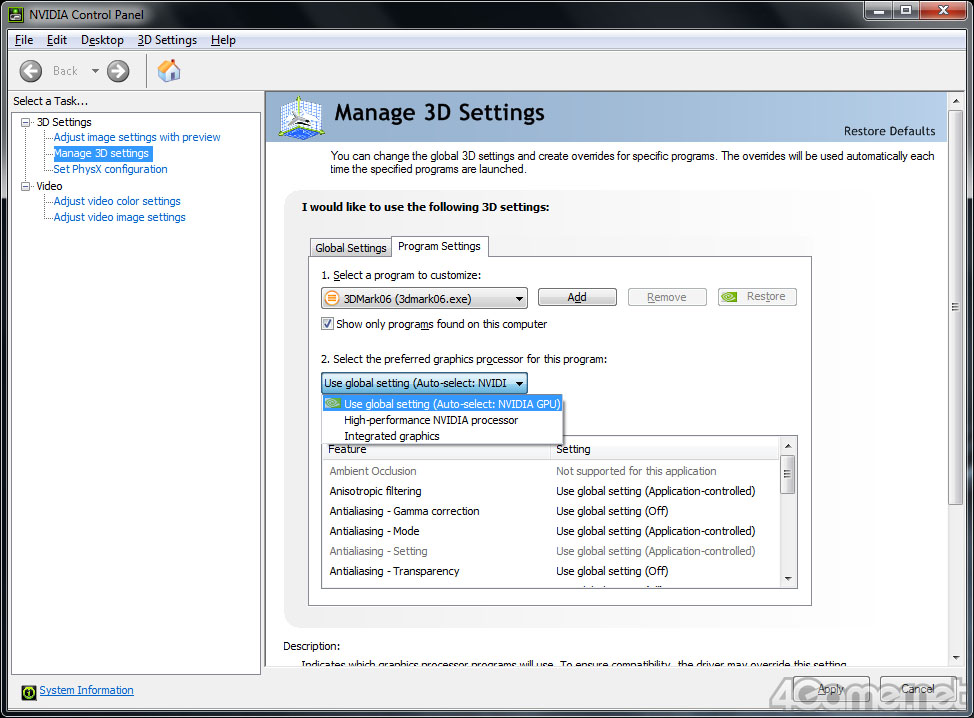Choose High-performance NVIDIA processor option

442,420
